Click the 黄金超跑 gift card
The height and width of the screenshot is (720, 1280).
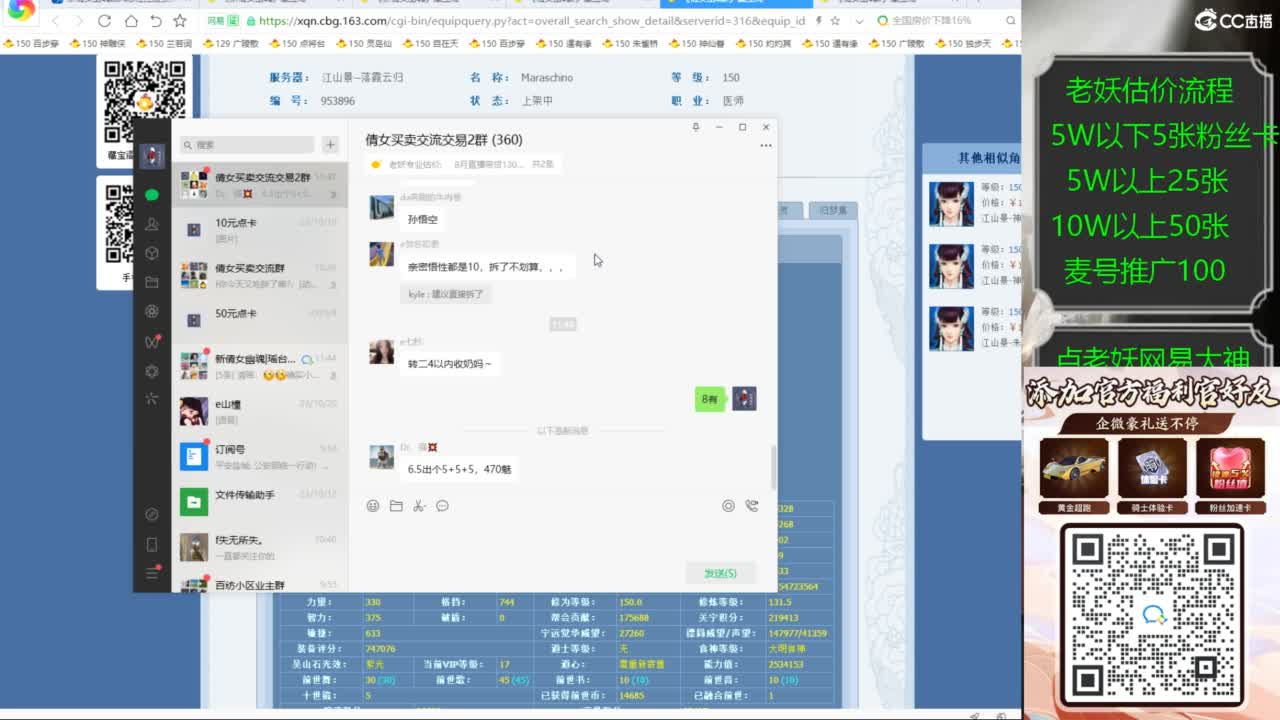(1074, 476)
